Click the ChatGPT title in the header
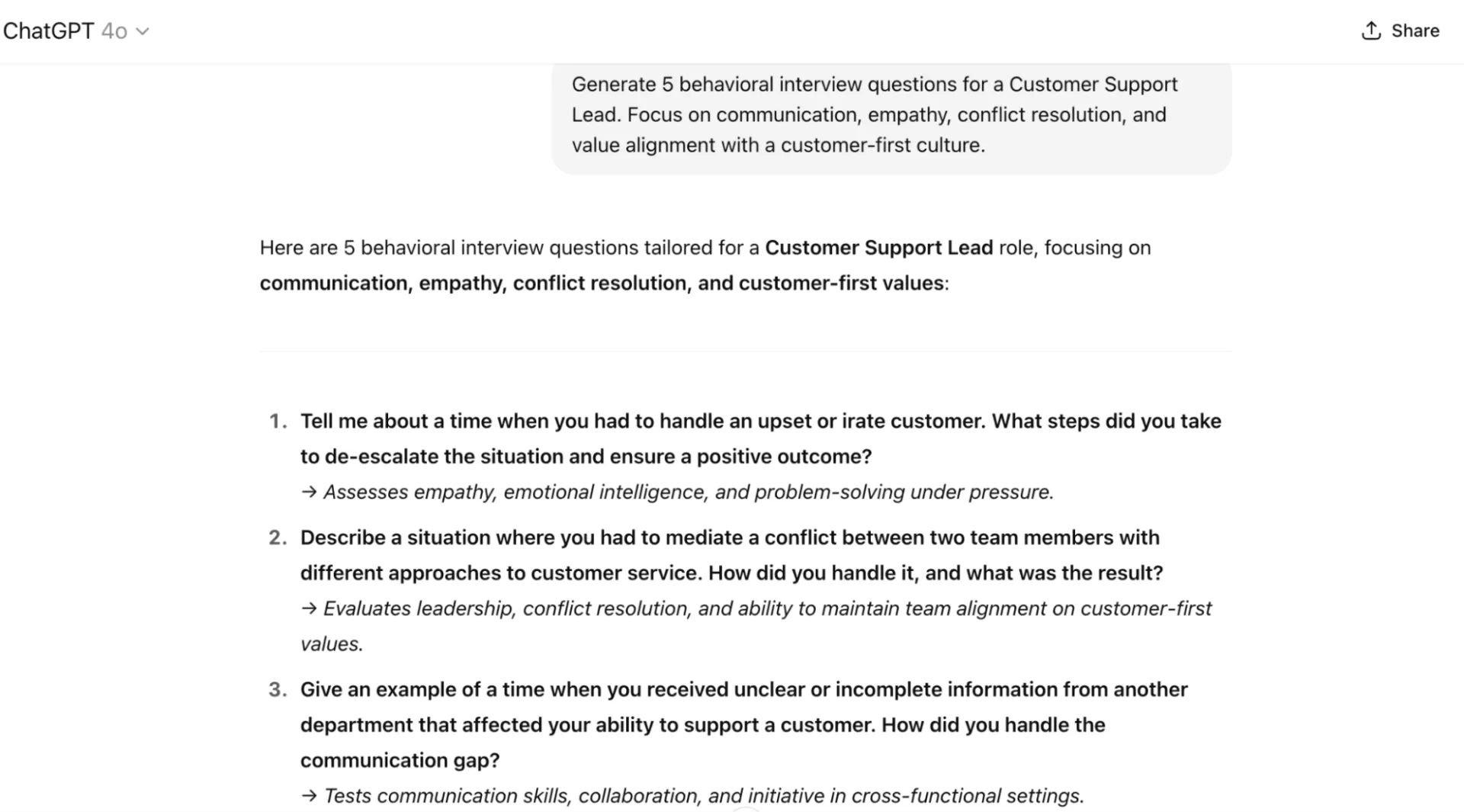Viewport: 1464px width, 812px height. (x=48, y=31)
